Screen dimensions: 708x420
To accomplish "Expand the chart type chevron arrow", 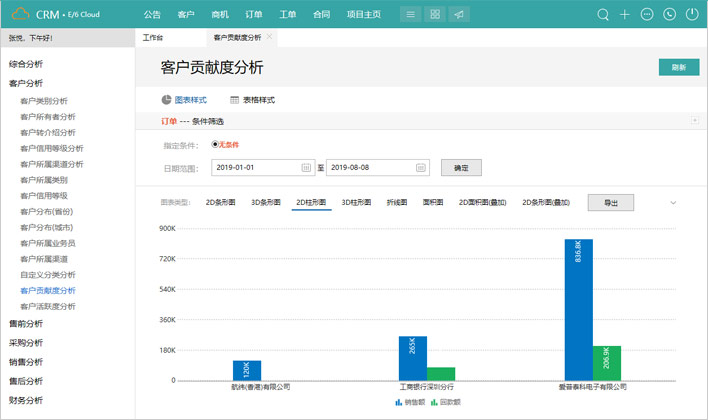I will (x=673, y=202).
